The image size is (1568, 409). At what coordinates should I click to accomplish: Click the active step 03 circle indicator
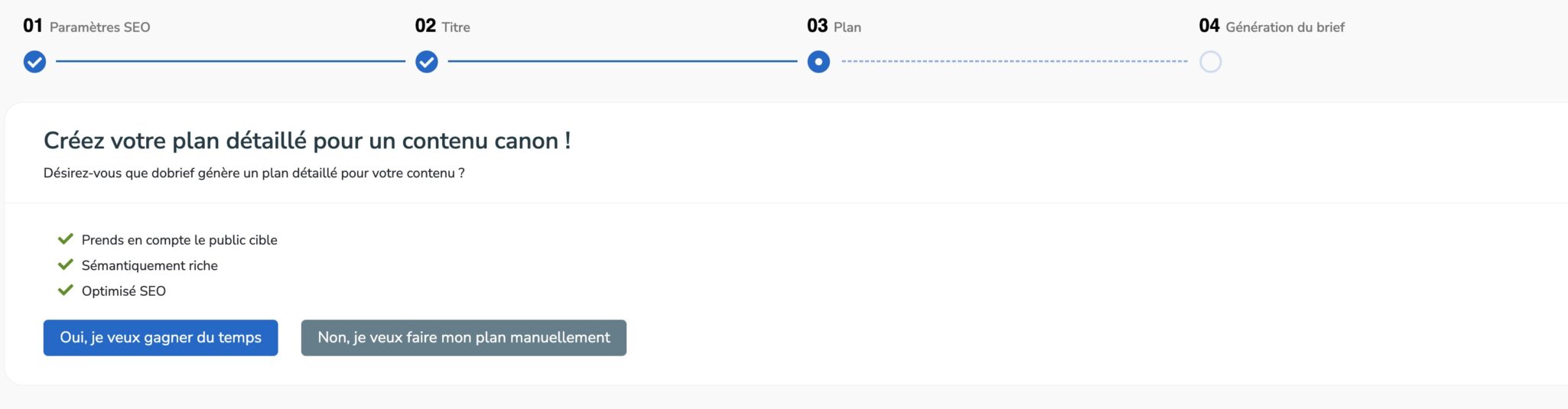[x=818, y=62]
